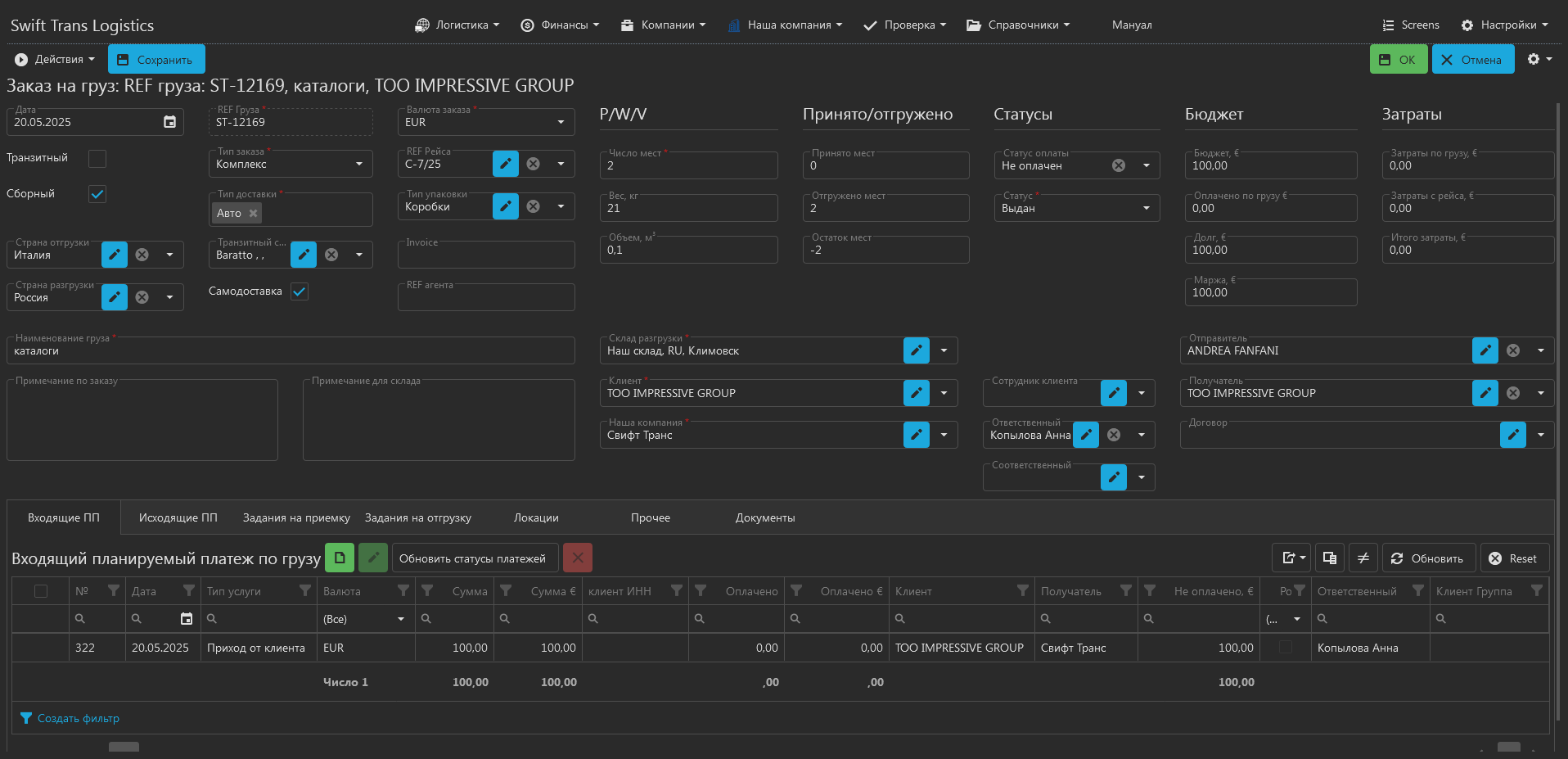This screenshot has height=759, width=1568.
Task: Expand the Валюта (Все) filter dropdown
Action: point(401,619)
